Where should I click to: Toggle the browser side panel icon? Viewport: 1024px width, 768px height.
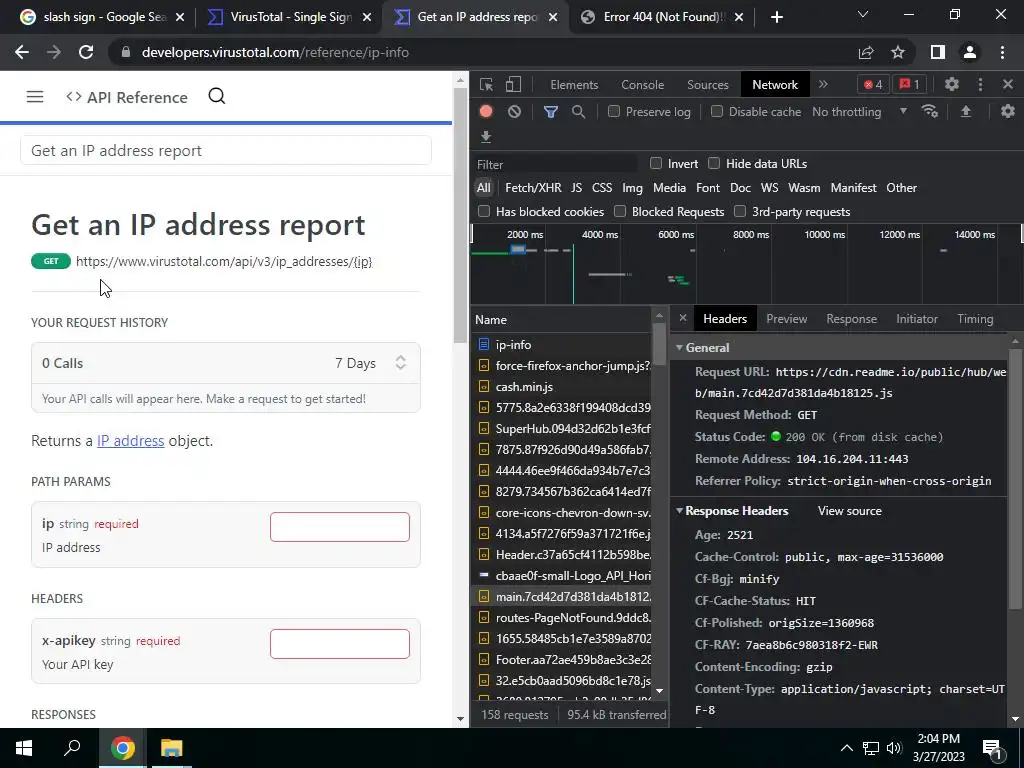pos(938,52)
